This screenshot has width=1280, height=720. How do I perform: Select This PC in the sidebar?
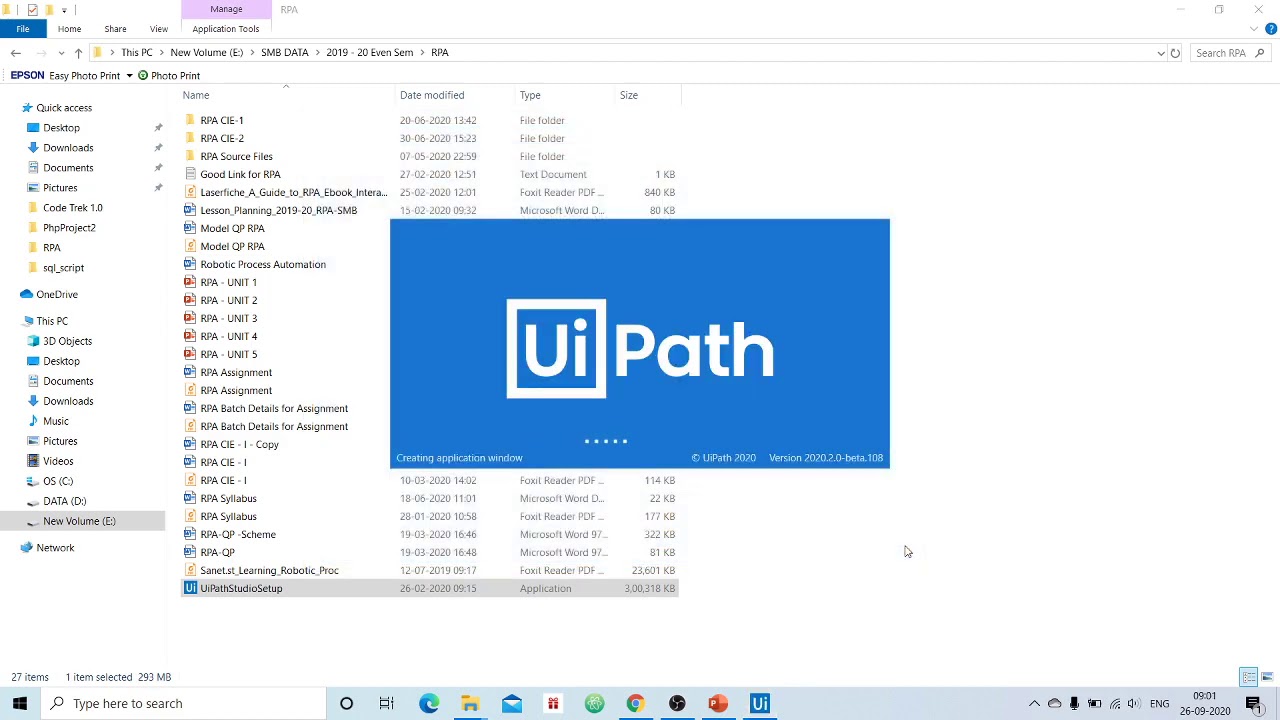52,321
